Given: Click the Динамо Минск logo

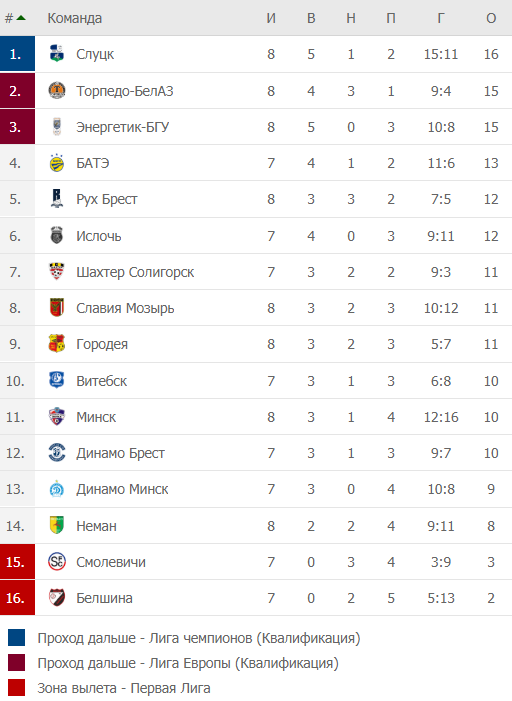Looking at the screenshot, I should (x=57, y=489).
